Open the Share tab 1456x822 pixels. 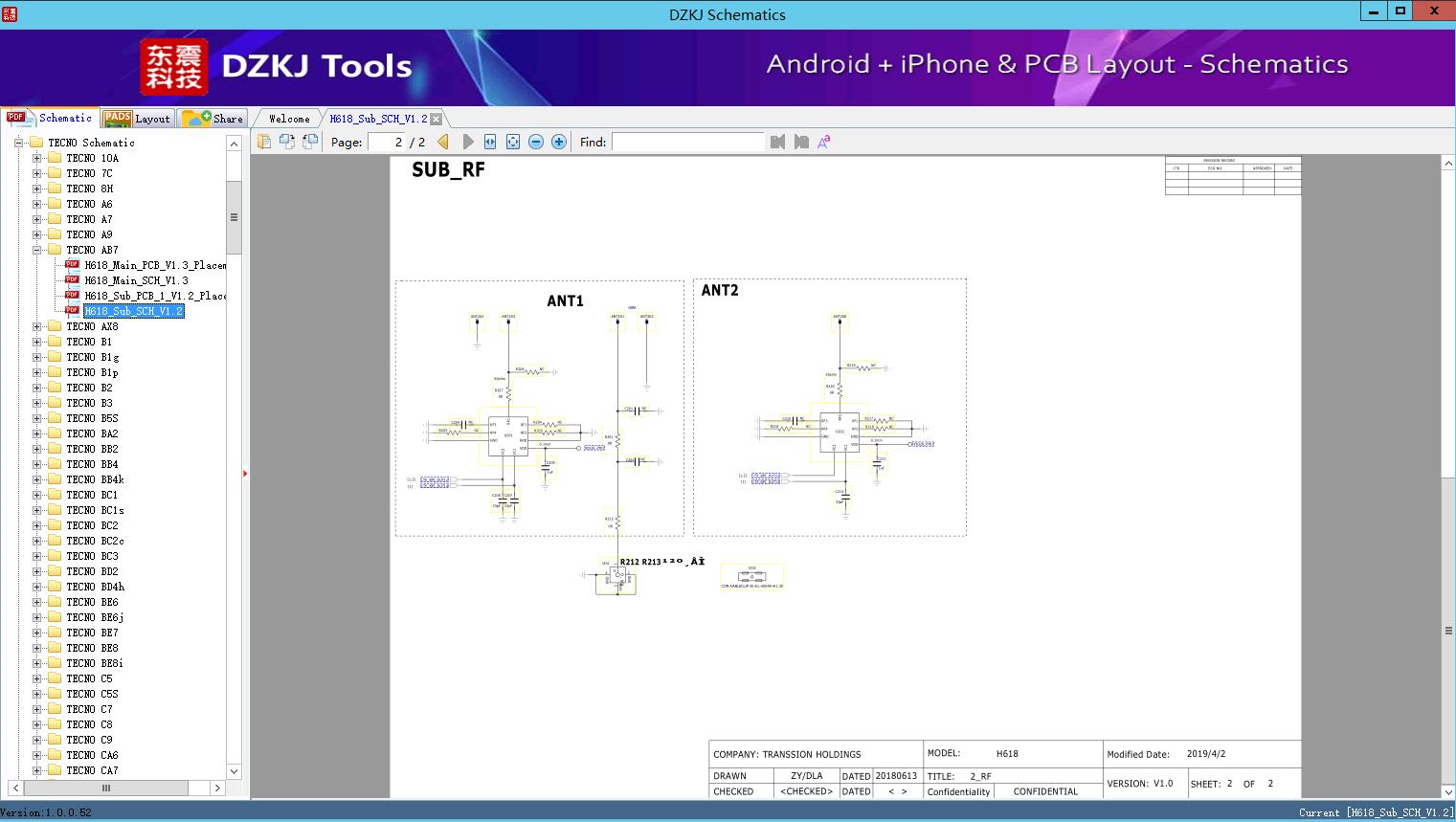213,119
